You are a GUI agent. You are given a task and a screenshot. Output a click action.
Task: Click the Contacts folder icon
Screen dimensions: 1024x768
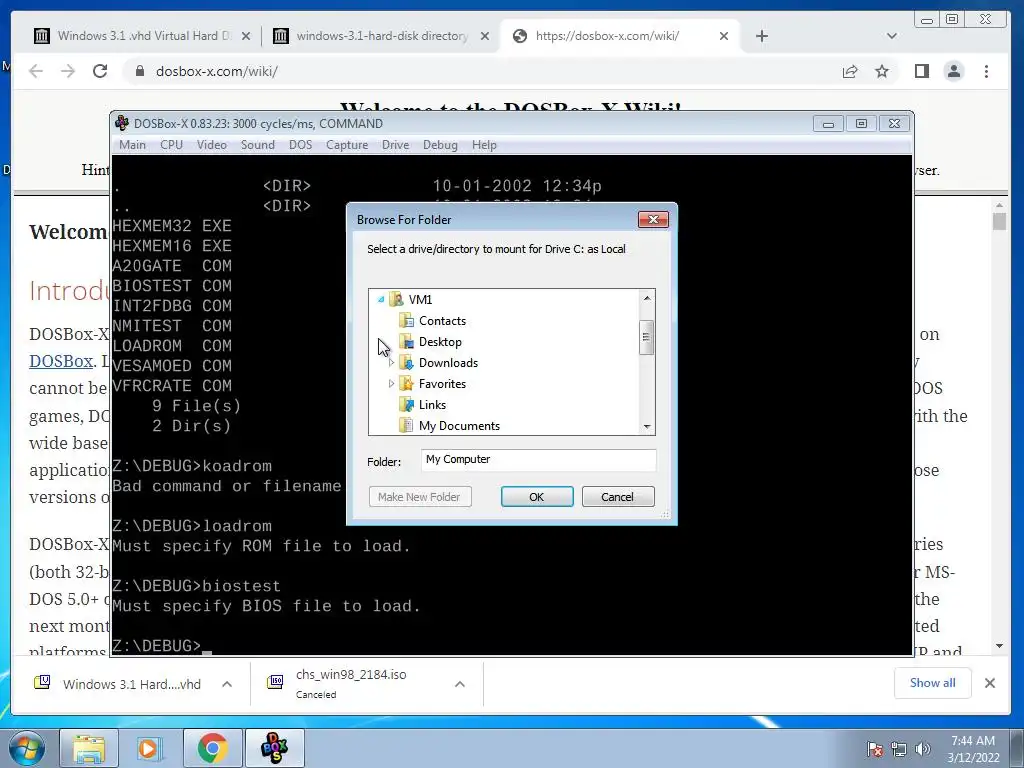(406, 321)
